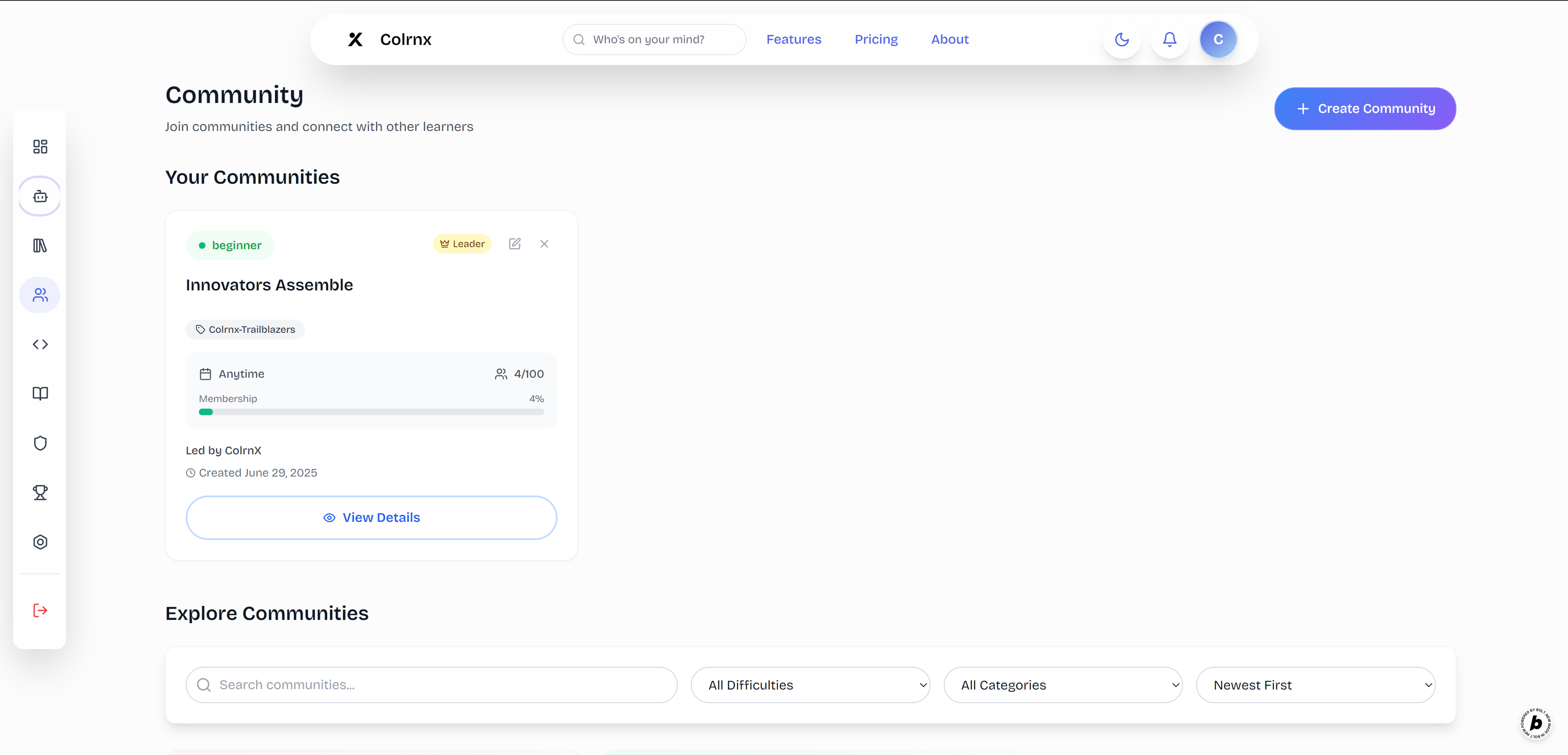Open the trophy achievements sidebar icon

[x=40, y=493]
